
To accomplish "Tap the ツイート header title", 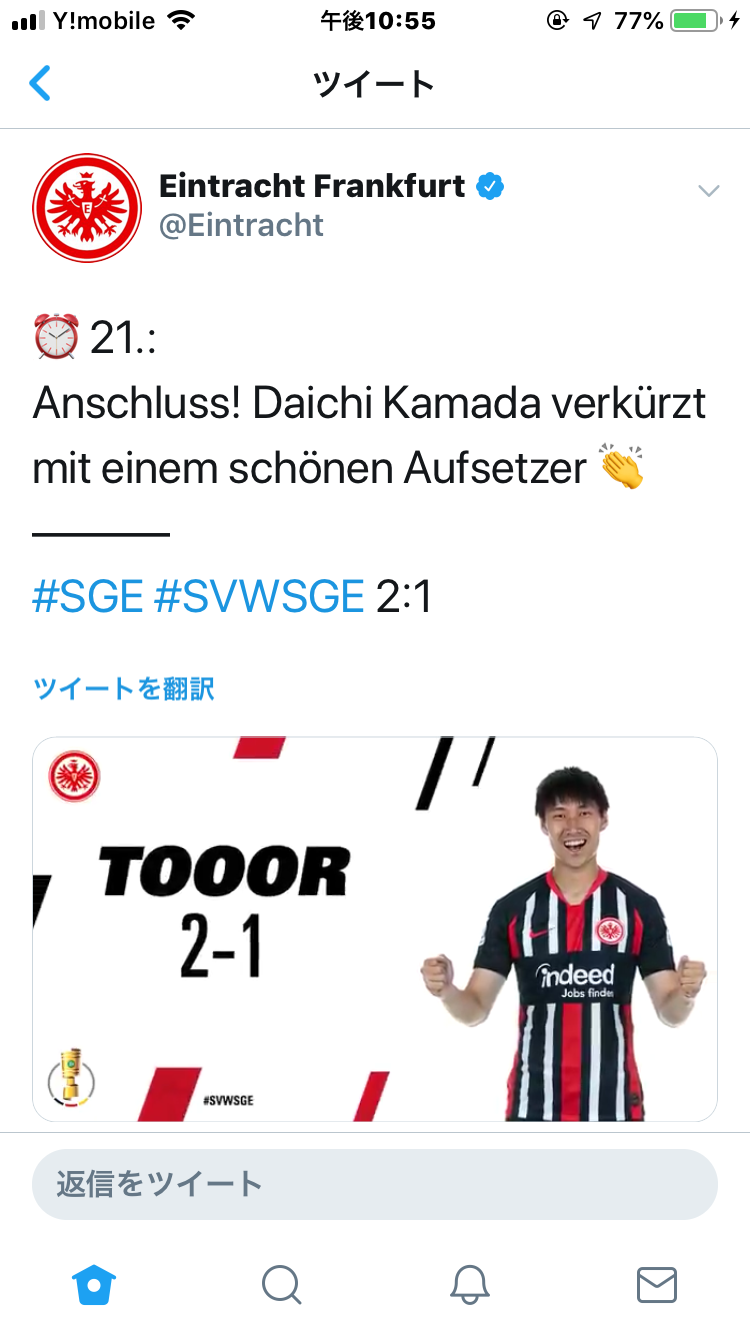I will tap(374, 84).
